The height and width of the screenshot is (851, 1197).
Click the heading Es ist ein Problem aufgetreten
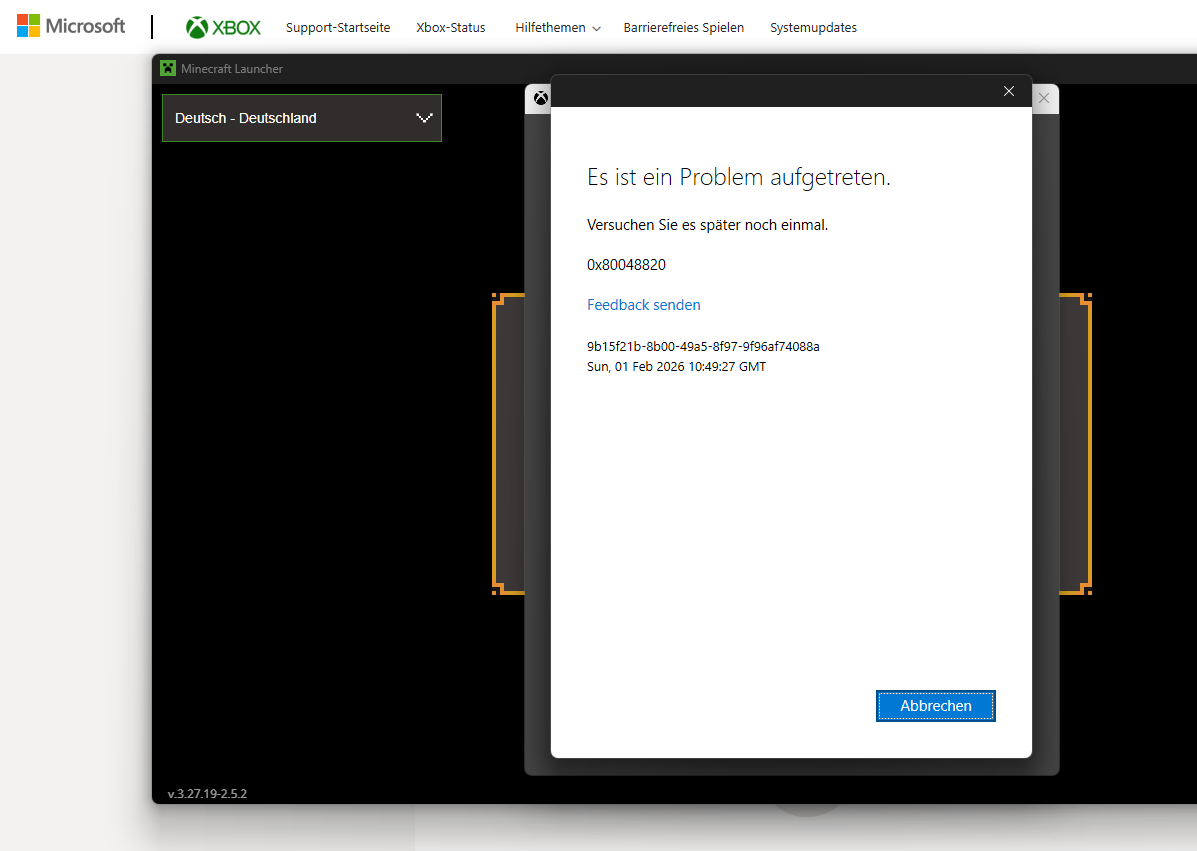(738, 177)
